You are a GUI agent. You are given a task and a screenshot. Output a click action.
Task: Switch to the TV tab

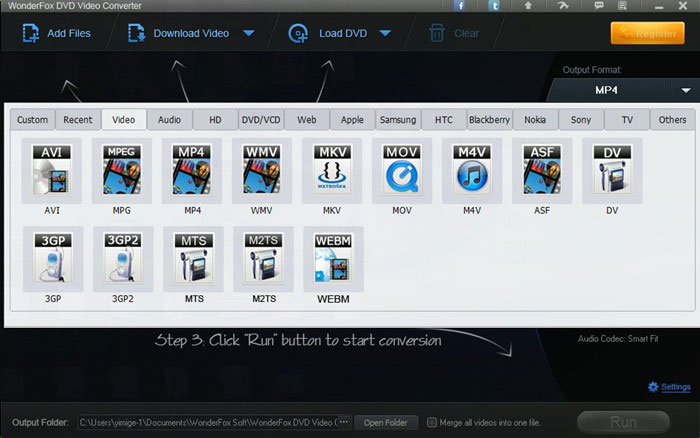[x=627, y=120]
